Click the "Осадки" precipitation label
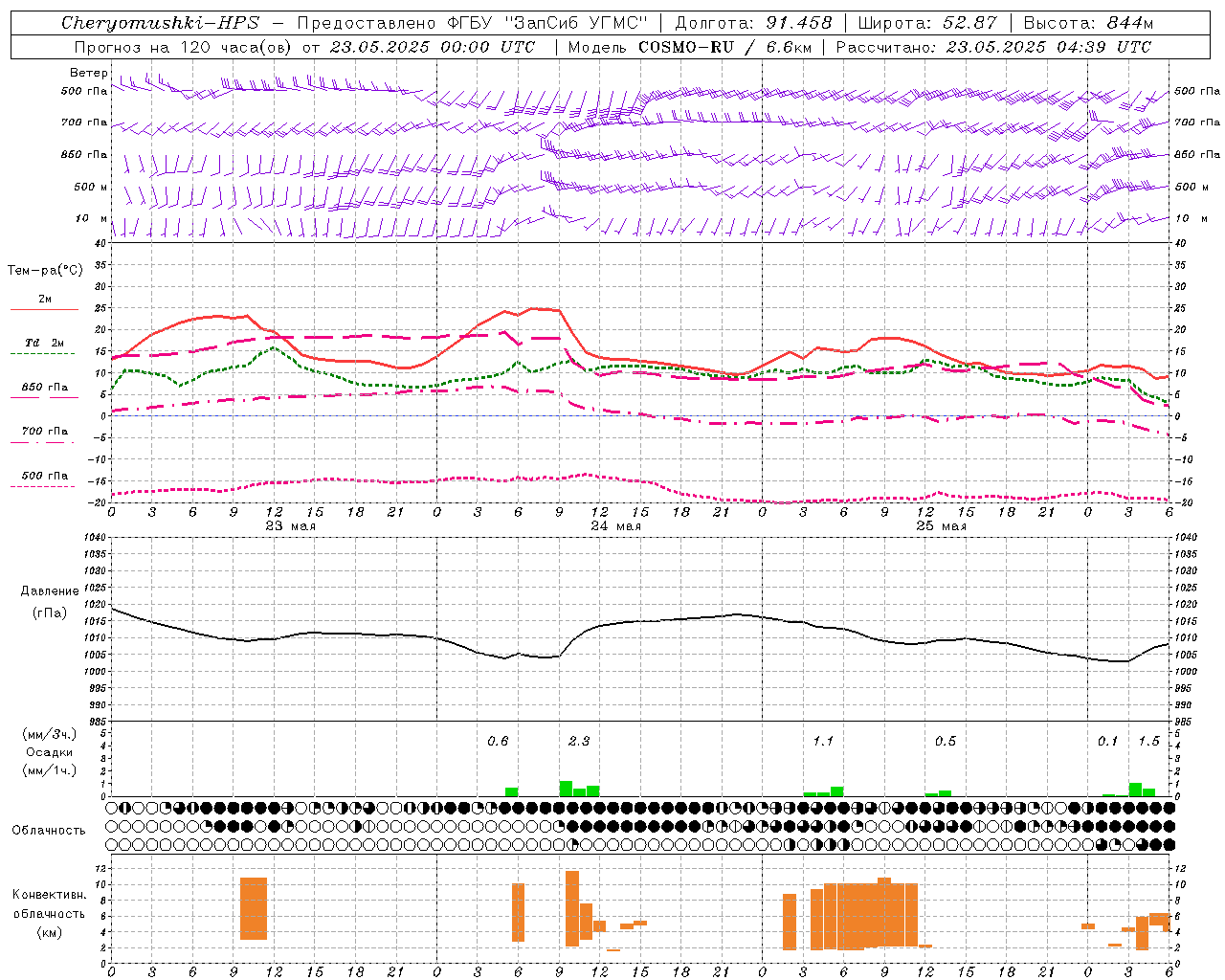Viewport: 1225px width, 980px height. tap(50, 752)
